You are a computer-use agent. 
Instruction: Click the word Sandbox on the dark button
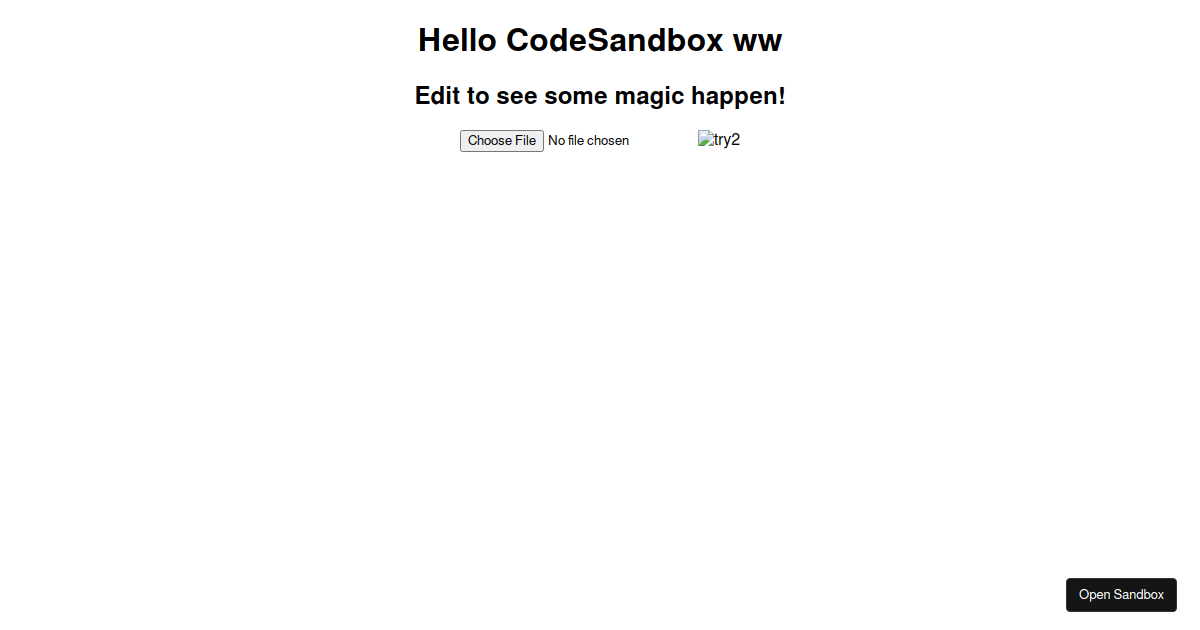1139,595
